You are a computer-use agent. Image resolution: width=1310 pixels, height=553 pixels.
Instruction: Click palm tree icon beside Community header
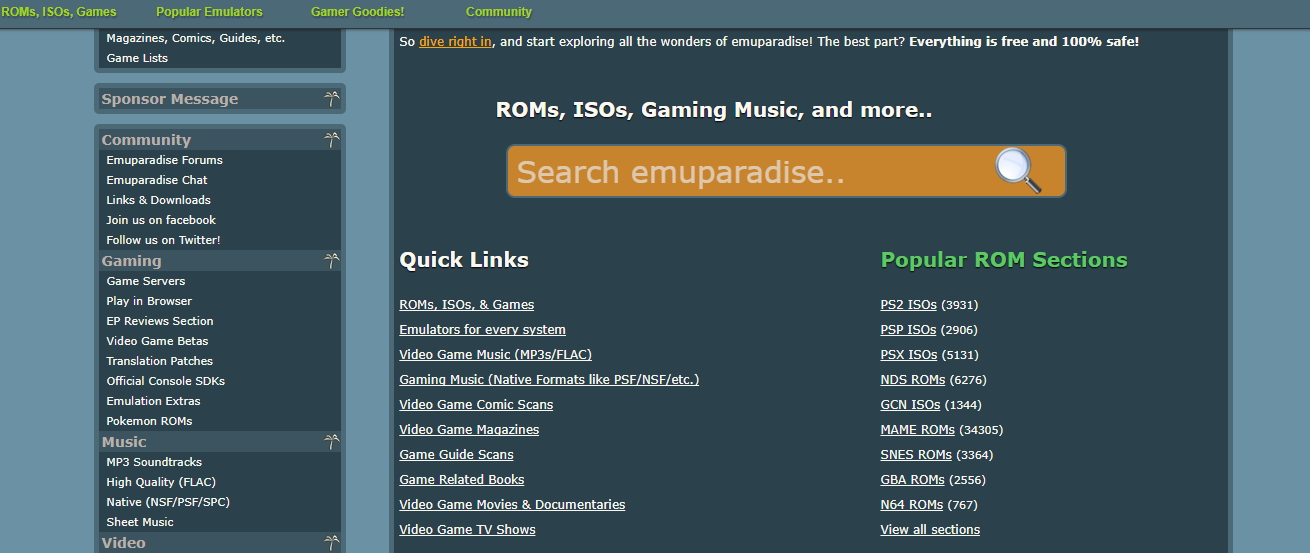(331, 140)
